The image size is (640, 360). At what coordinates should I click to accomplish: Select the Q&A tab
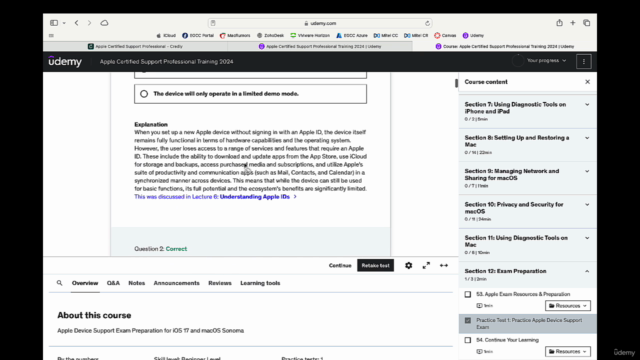coord(113,283)
